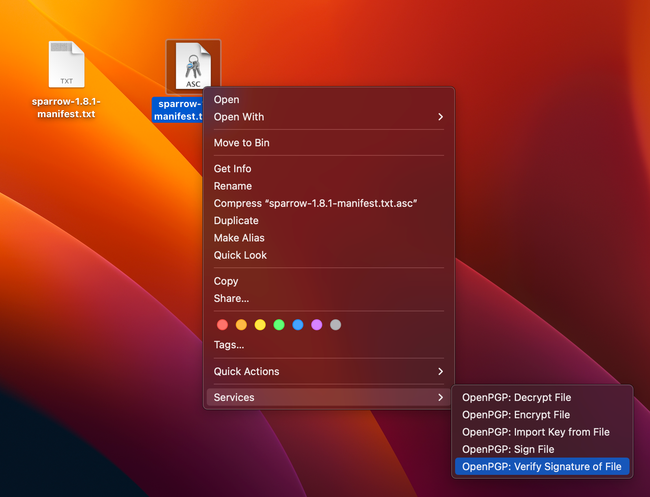Choose Verify Signature of File

(x=541, y=467)
